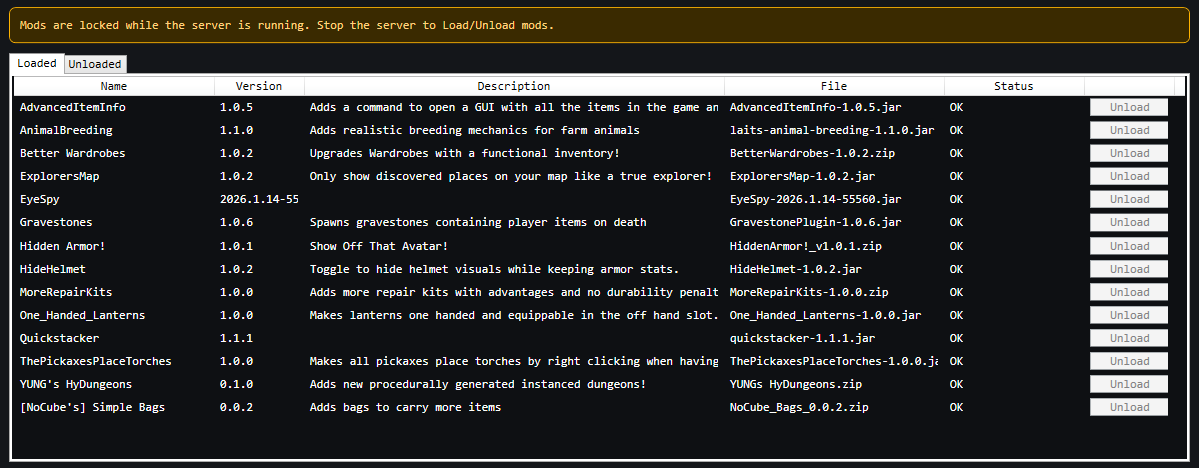1199x468 pixels.
Task: Unload the MoreRepairKits mod
Action: [x=1129, y=292]
